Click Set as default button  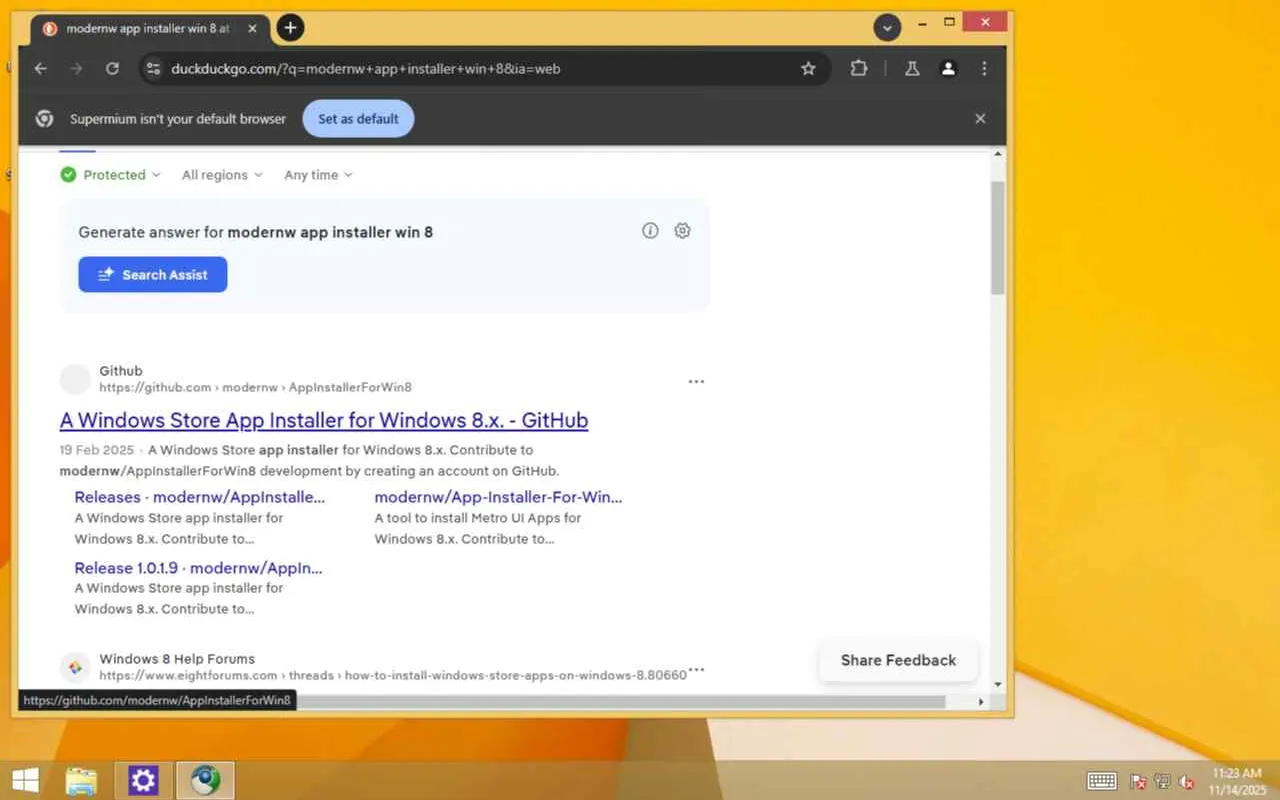pyautogui.click(x=358, y=118)
